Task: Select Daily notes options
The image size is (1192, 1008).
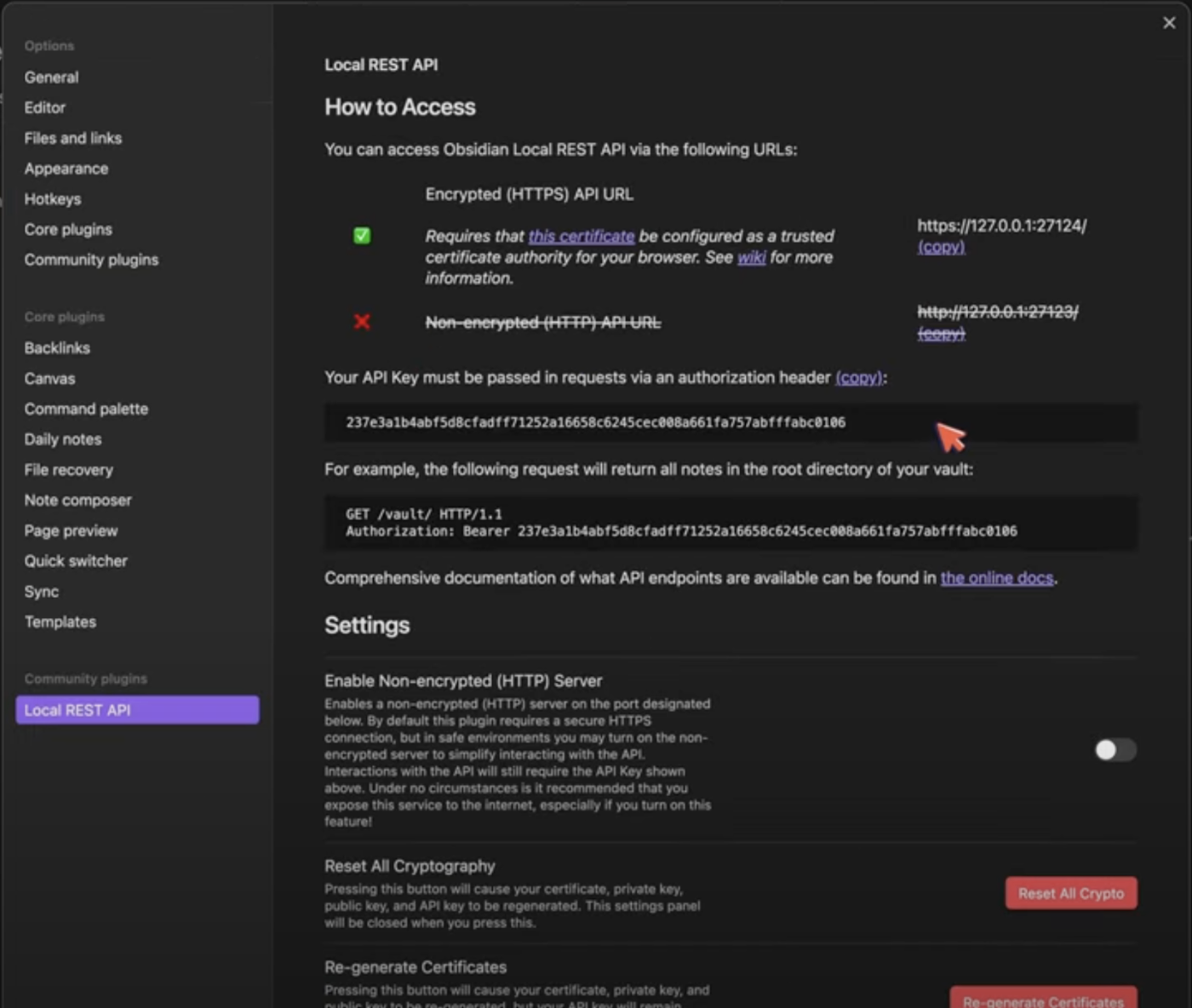Action: tap(63, 439)
